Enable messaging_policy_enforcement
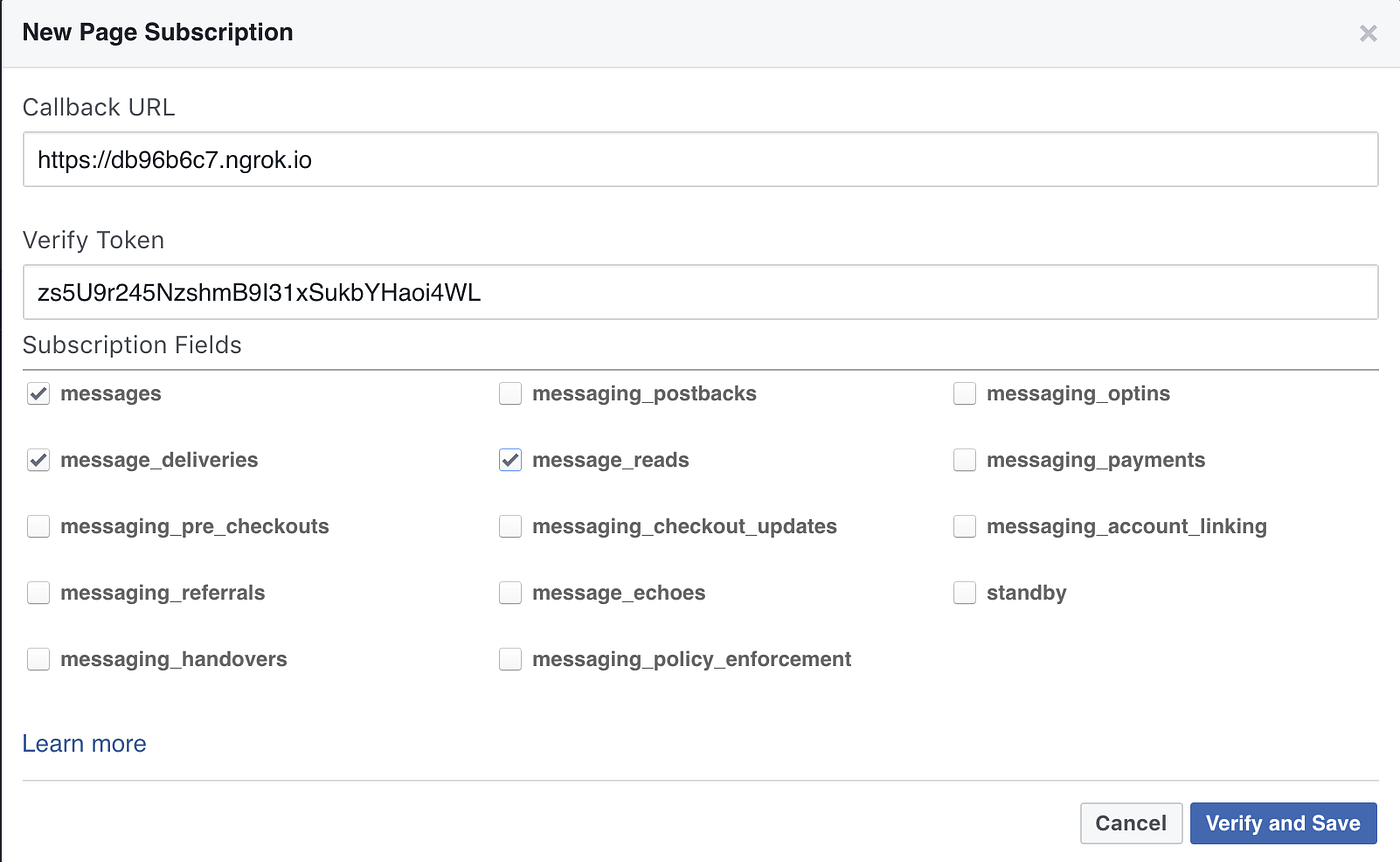 coord(510,659)
